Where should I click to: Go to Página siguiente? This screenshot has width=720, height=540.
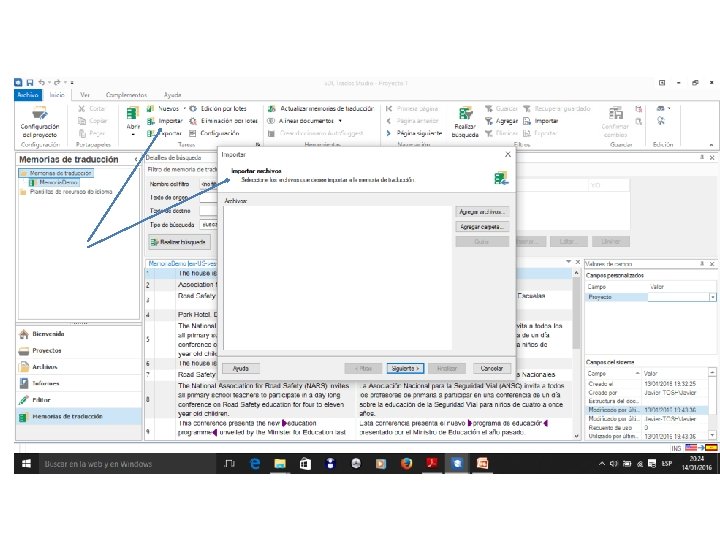(414, 133)
